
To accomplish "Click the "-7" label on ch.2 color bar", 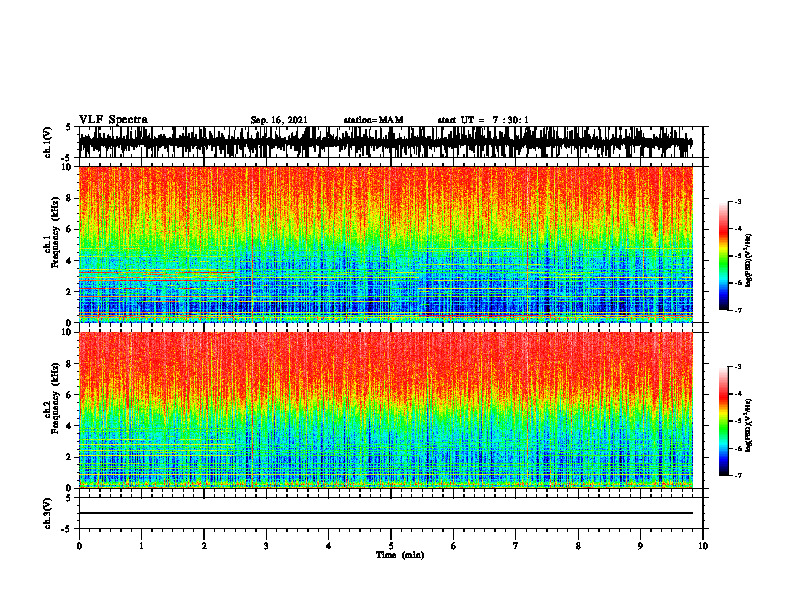I will (x=738, y=475).
